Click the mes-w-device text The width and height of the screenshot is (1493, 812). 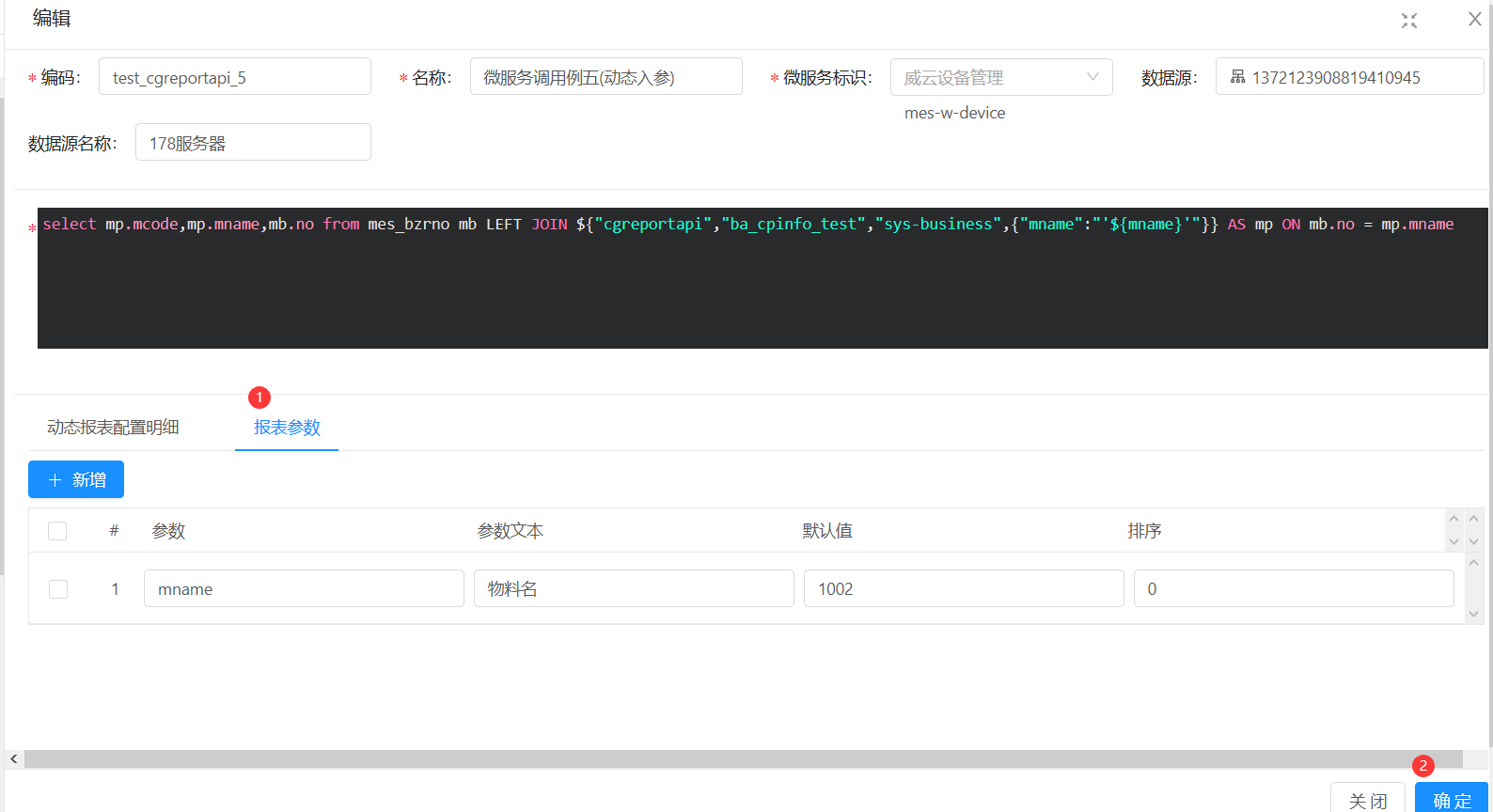point(954,113)
